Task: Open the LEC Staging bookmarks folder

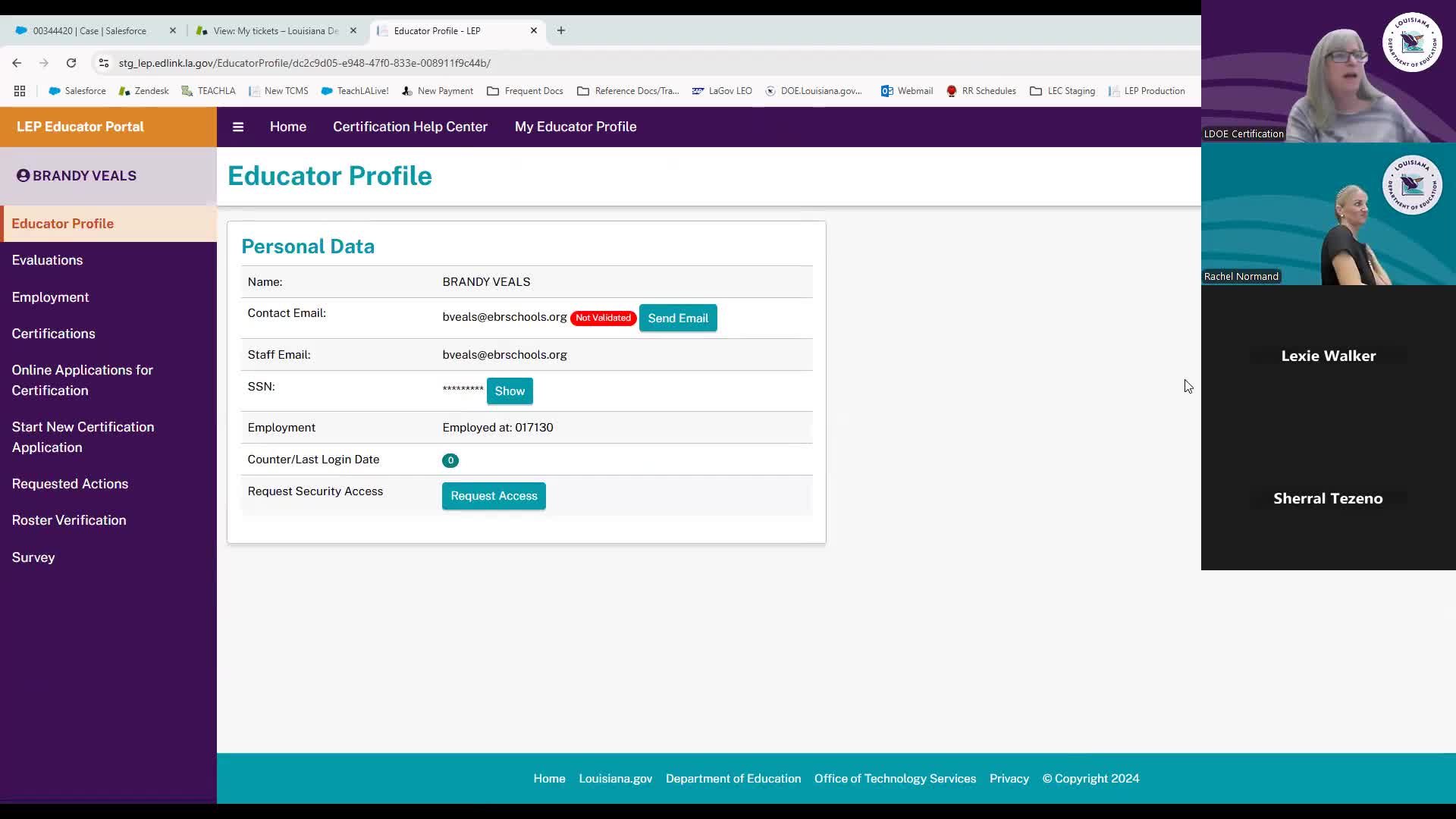Action: click(1062, 91)
